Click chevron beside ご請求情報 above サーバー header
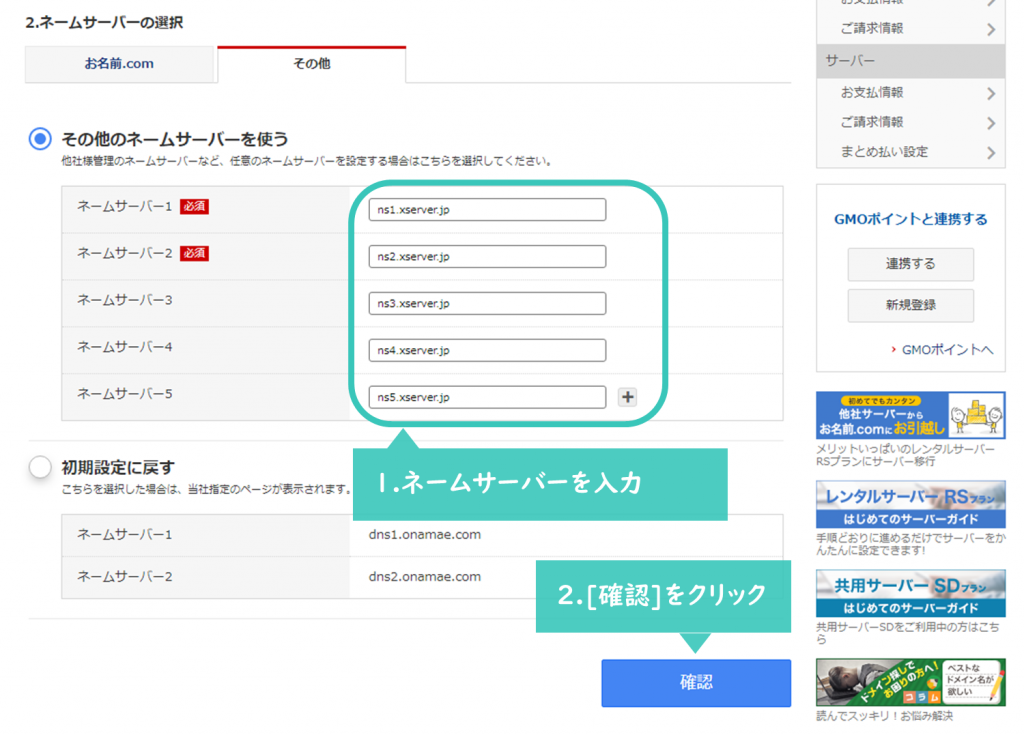Image resolution: width=1024 pixels, height=735 pixels. pyautogui.click(x=991, y=29)
